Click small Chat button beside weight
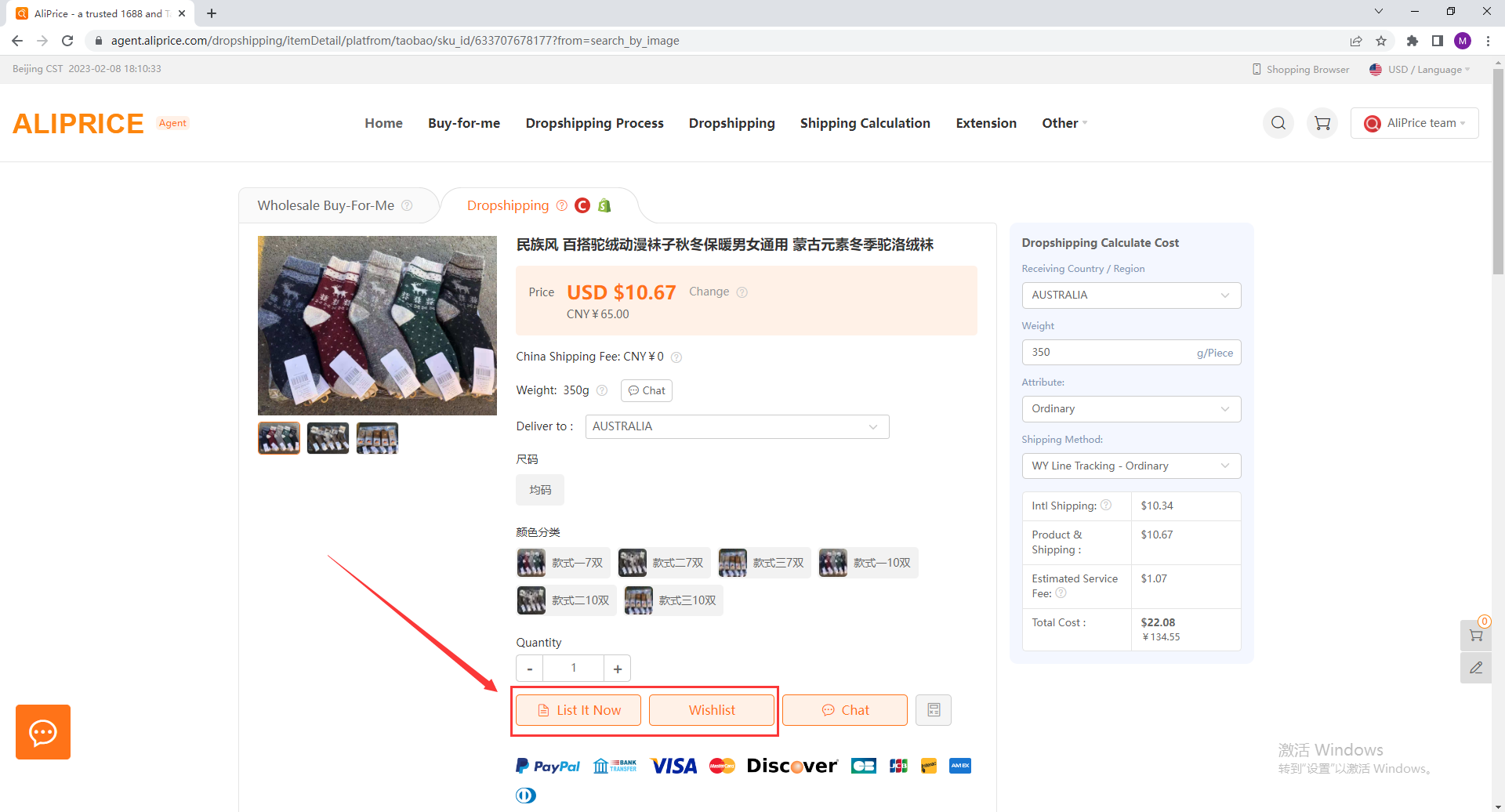1505x812 pixels. pos(647,390)
